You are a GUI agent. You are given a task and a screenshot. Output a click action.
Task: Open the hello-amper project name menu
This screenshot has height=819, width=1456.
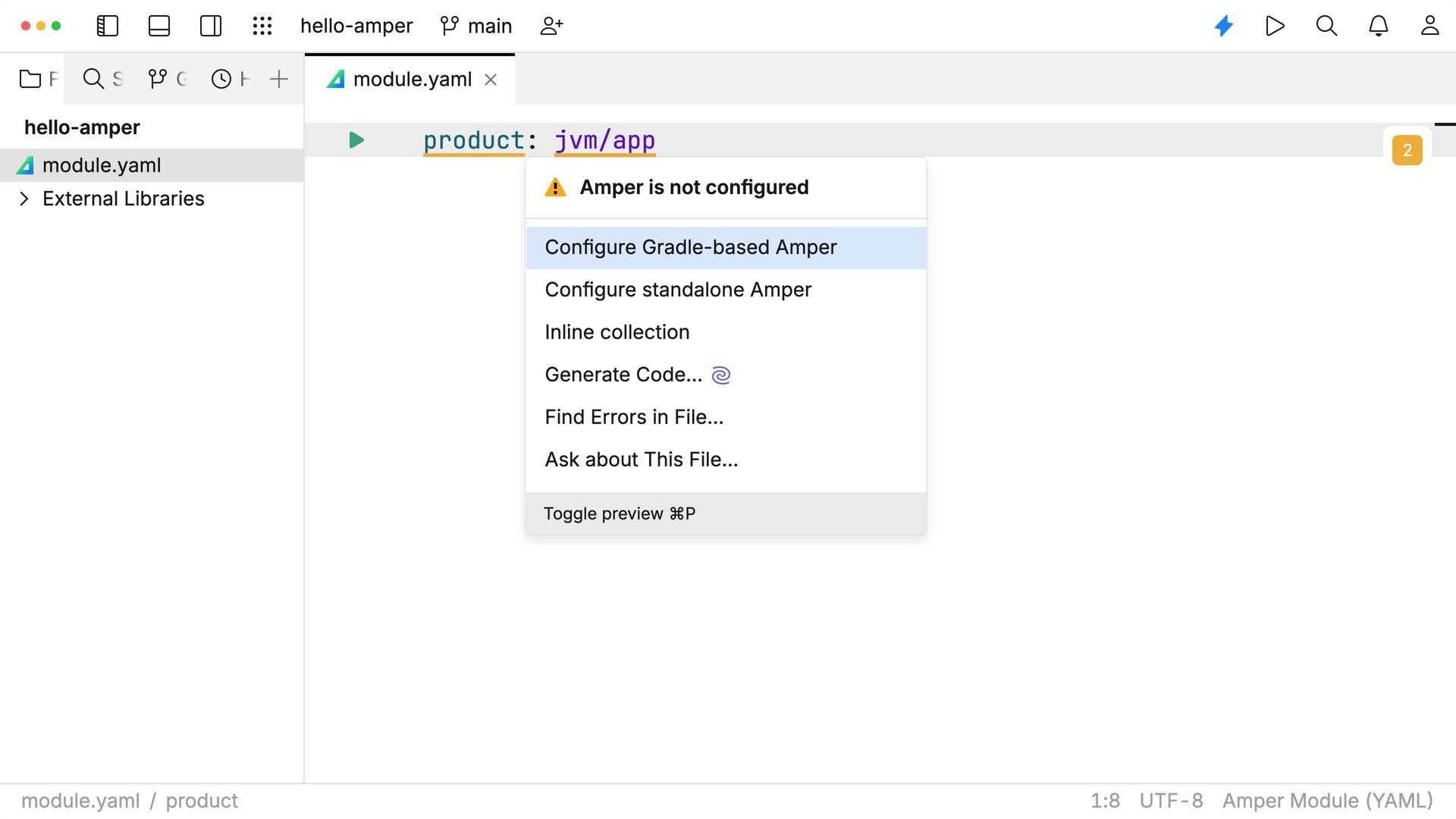pos(356,26)
